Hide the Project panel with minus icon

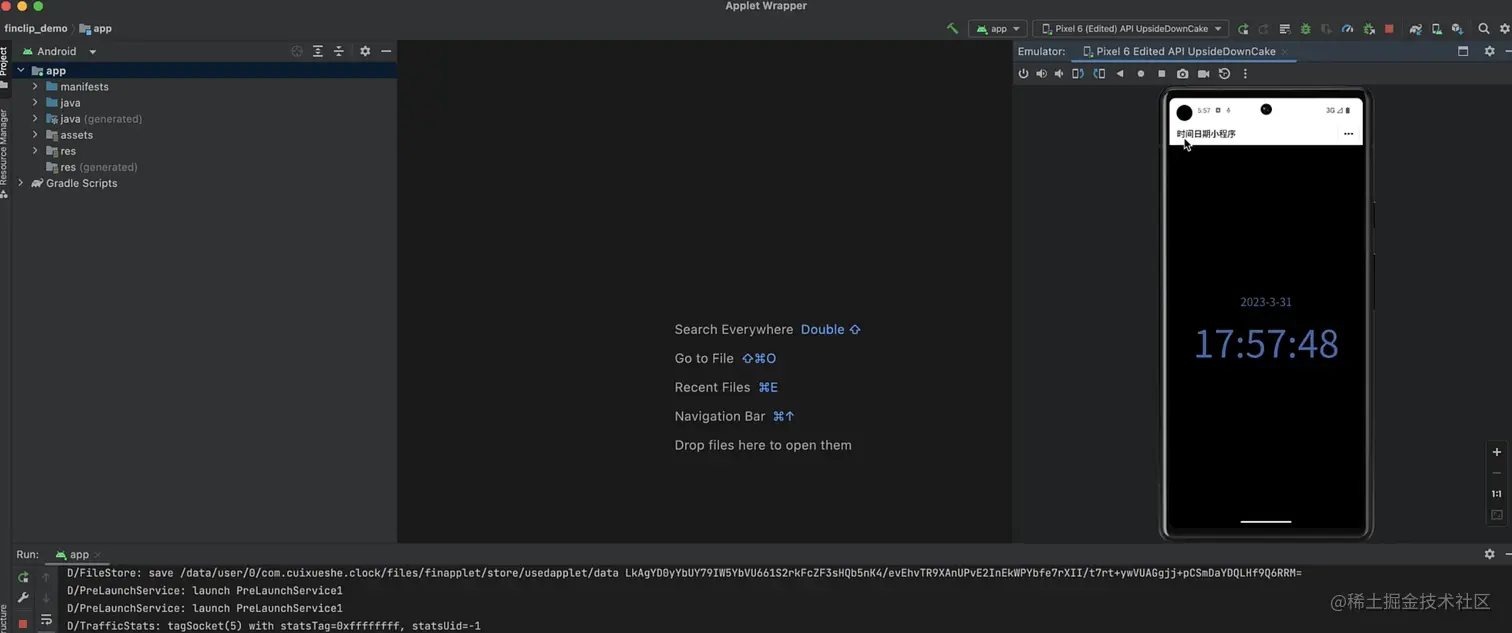[x=386, y=51]
